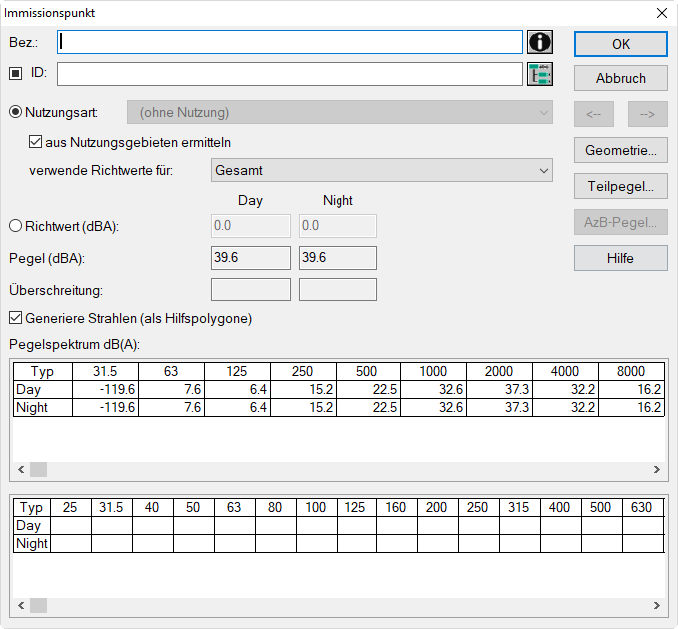Click right arrow of third-octave table scrollbar

click(x=657, y=605)
